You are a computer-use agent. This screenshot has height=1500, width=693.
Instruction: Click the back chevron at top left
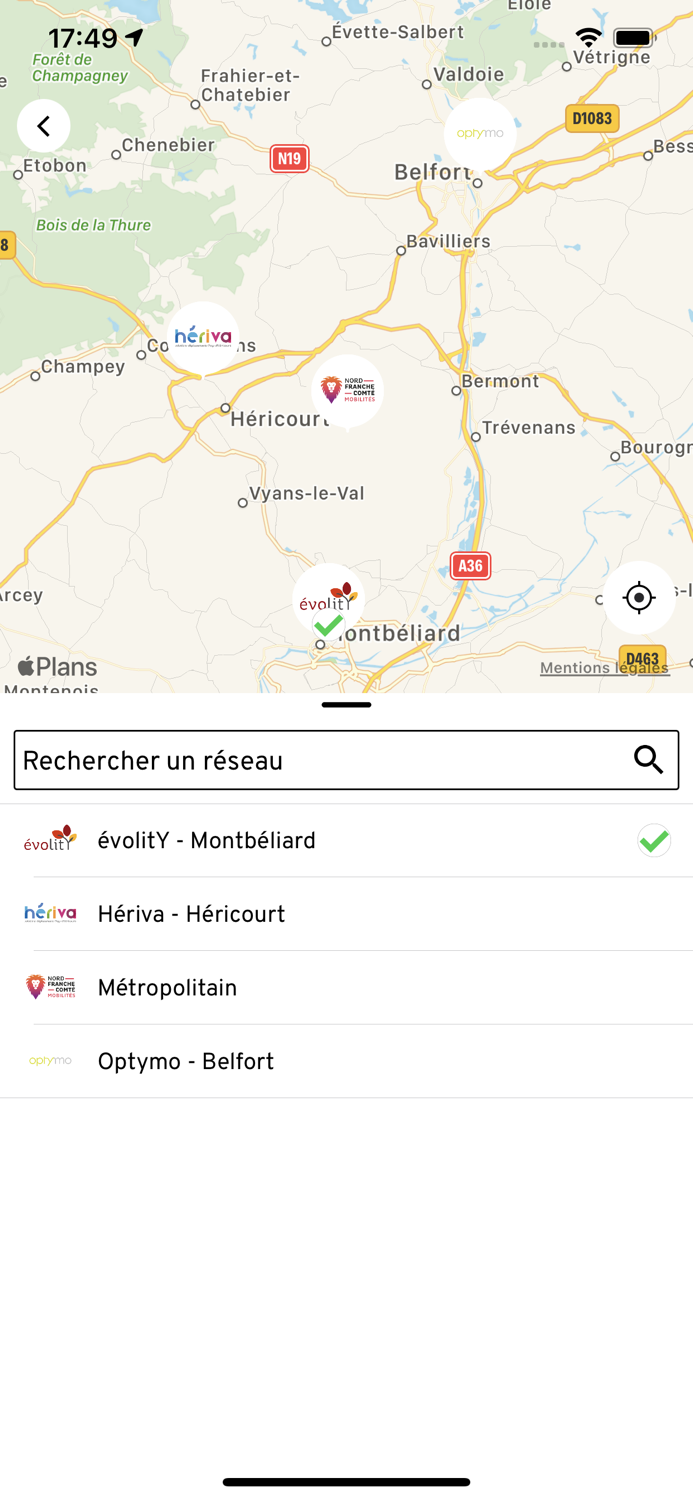click(43, 126)
